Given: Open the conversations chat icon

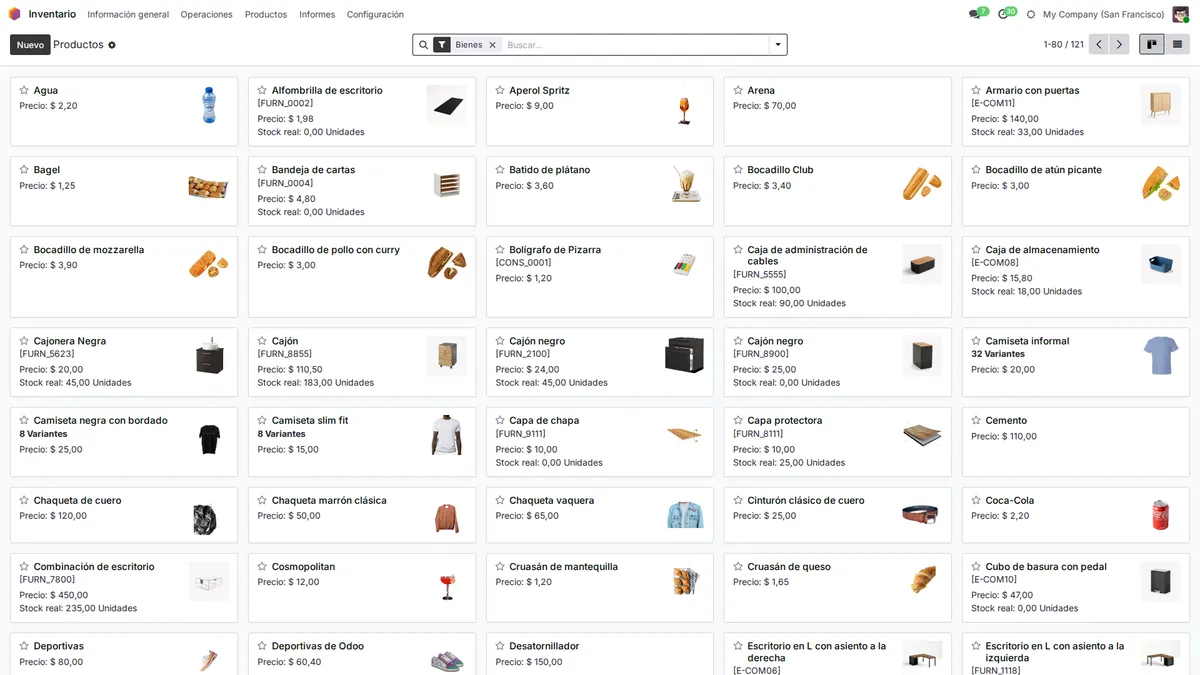Looking at the screenshot, I should click(x=975, y=15).
